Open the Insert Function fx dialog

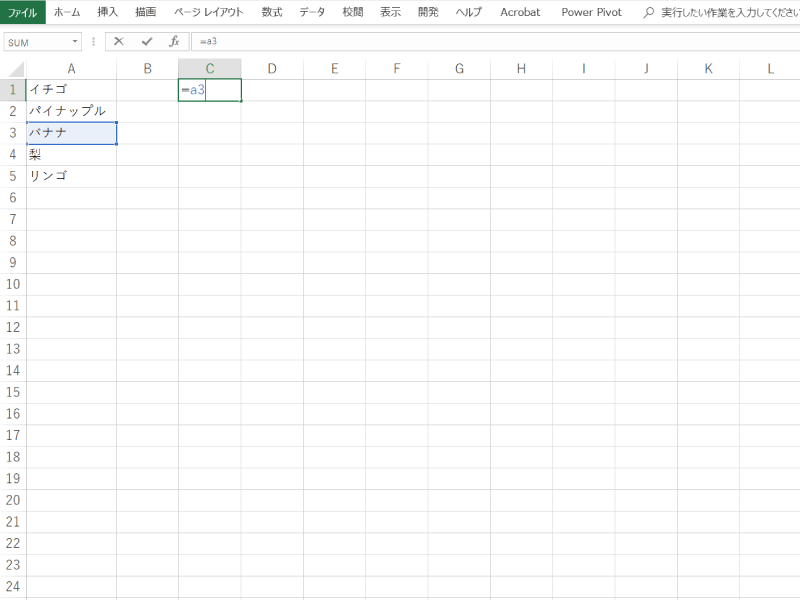pos(174,42)
